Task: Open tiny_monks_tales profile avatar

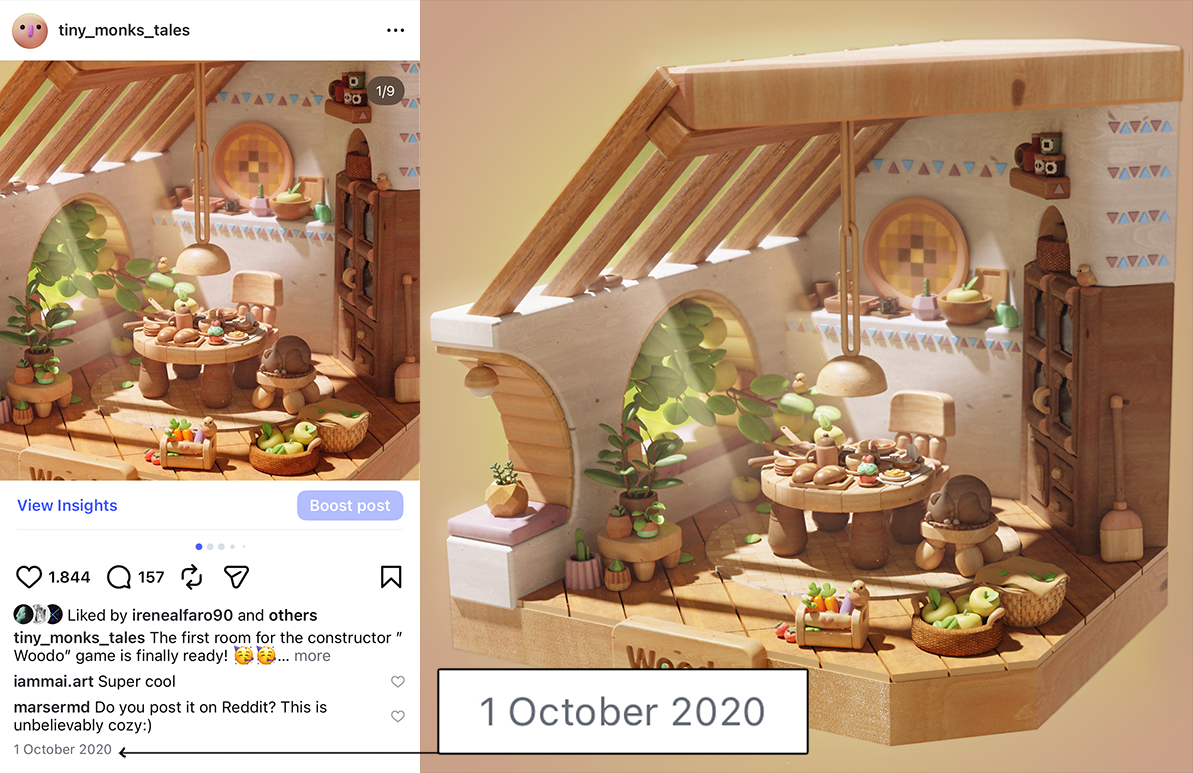Action: (x=30, y=30)
